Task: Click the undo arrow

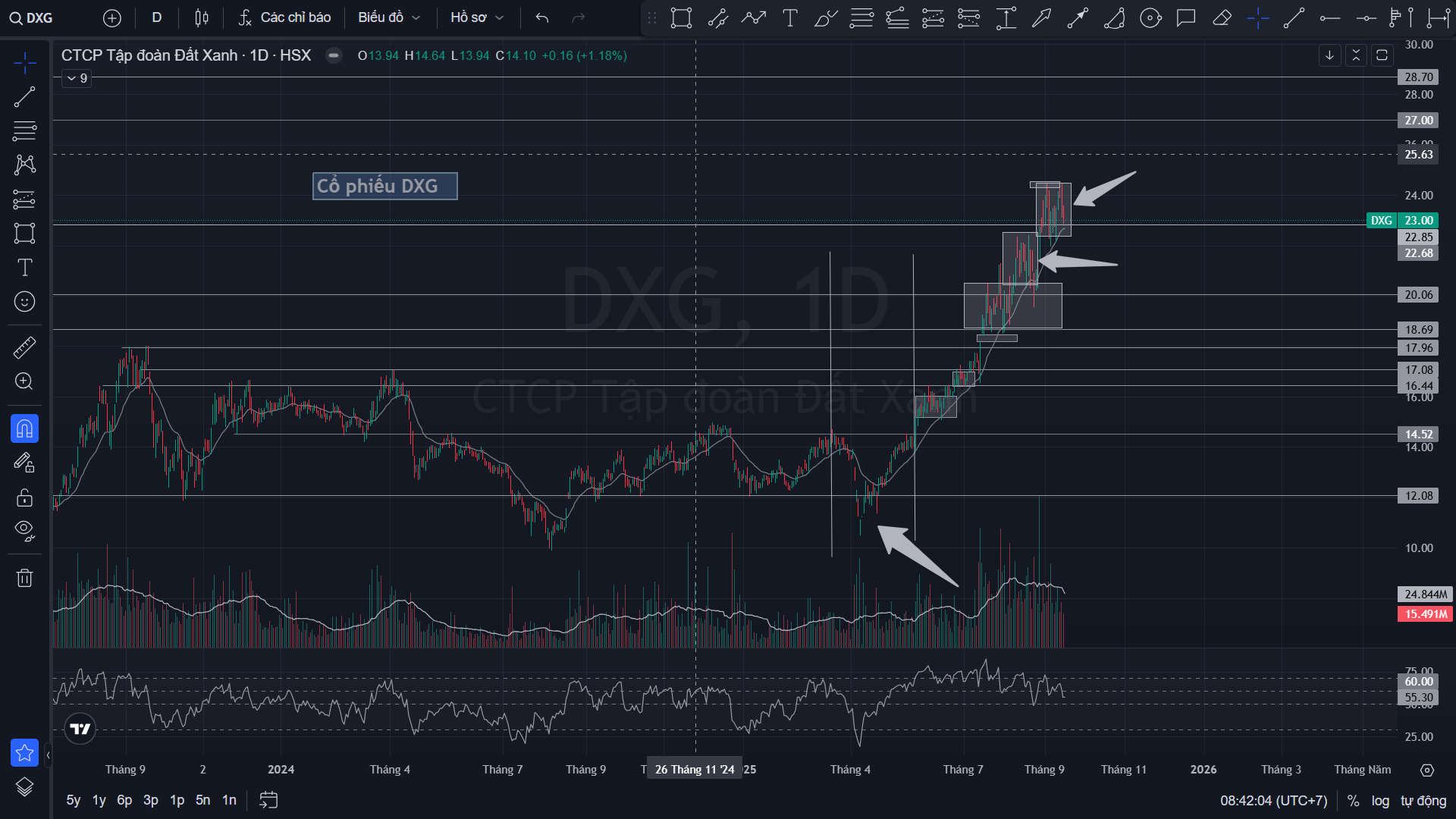Action: coord(541,17)
